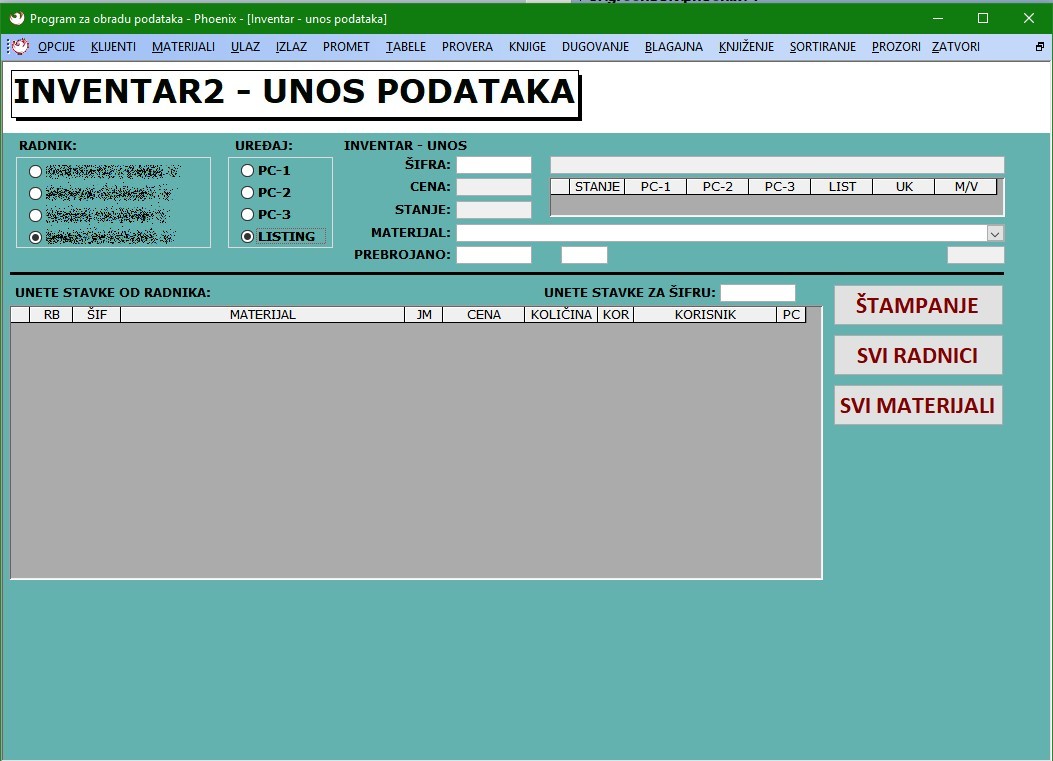Click the SVI MATERIJALI button
The image size is (1053, 761).
(917, 406)
